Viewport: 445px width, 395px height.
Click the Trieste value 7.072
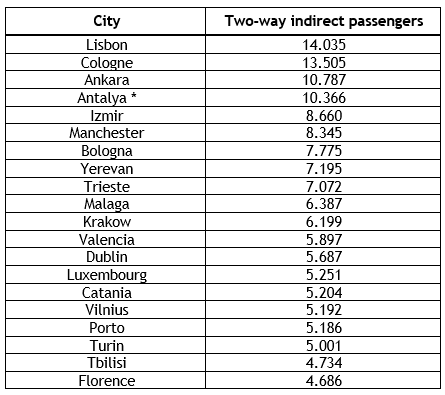point(324,187)
